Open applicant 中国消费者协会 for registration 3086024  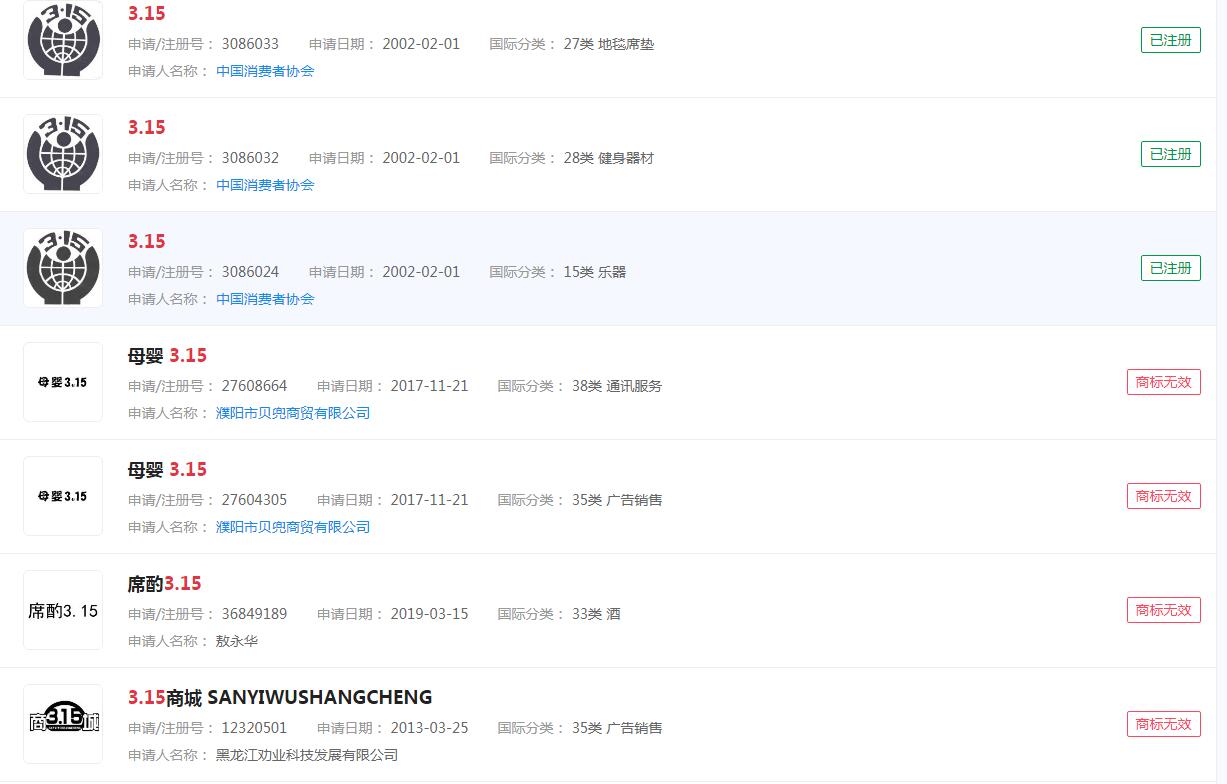click(x=265, y=299)
